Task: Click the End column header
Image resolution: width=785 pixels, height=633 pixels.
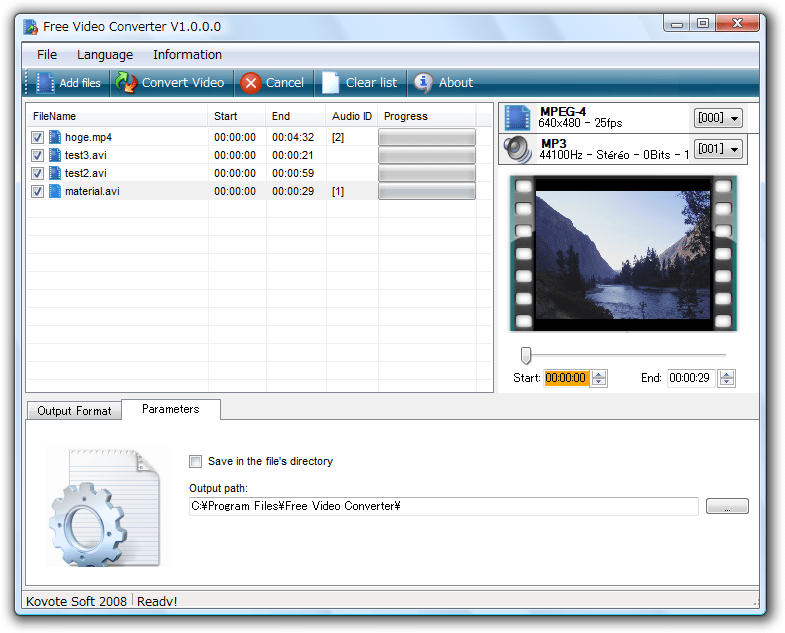Action: click(295, 116)
